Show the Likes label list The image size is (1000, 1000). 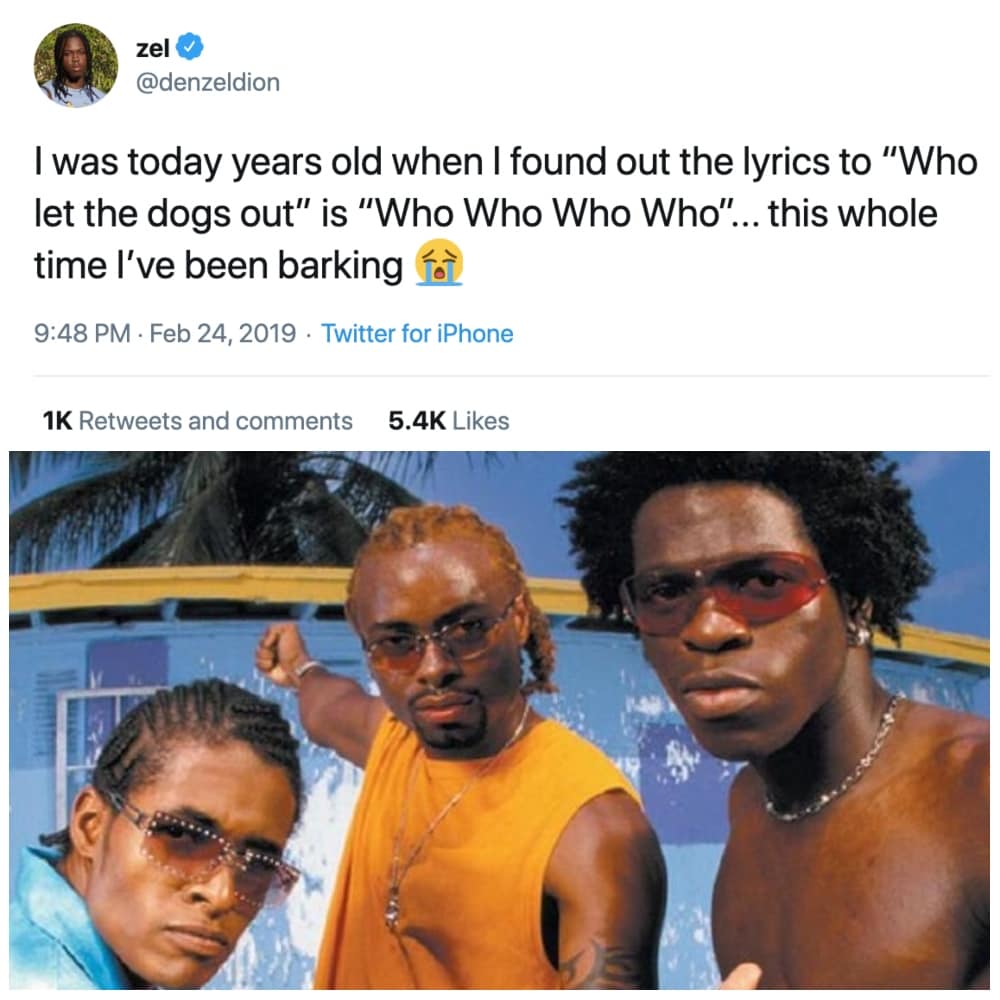pyautogui.click(x=481, y=421)
